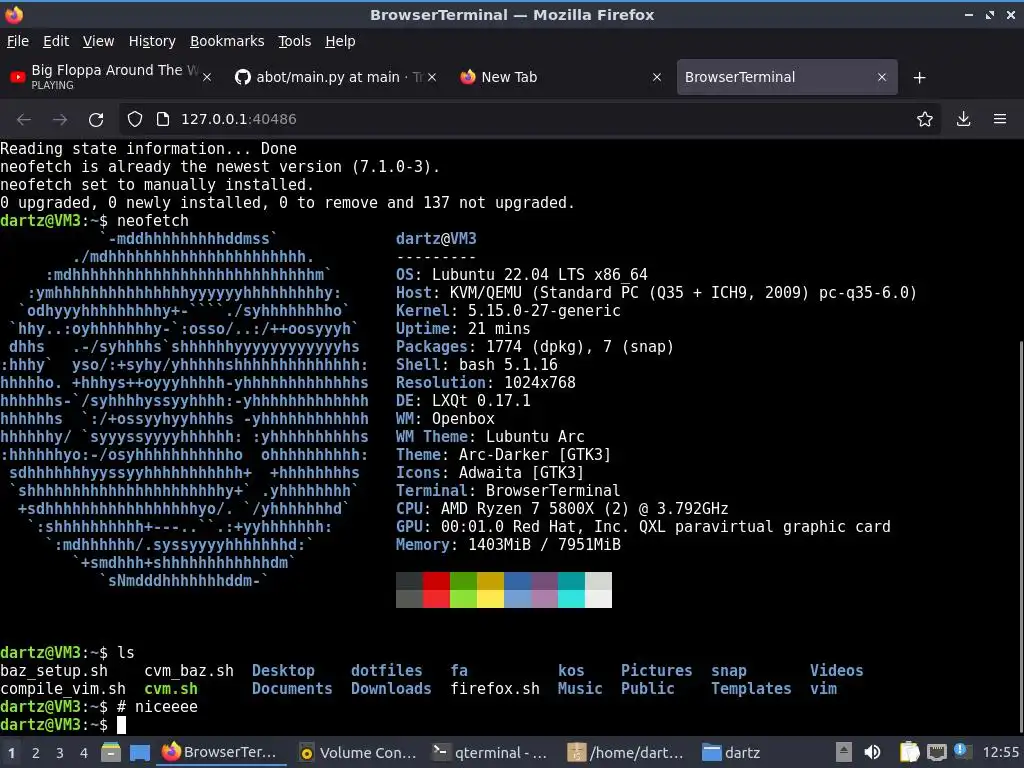Click the text 'cvm_baz.sh' in ls output

[189, 671]
